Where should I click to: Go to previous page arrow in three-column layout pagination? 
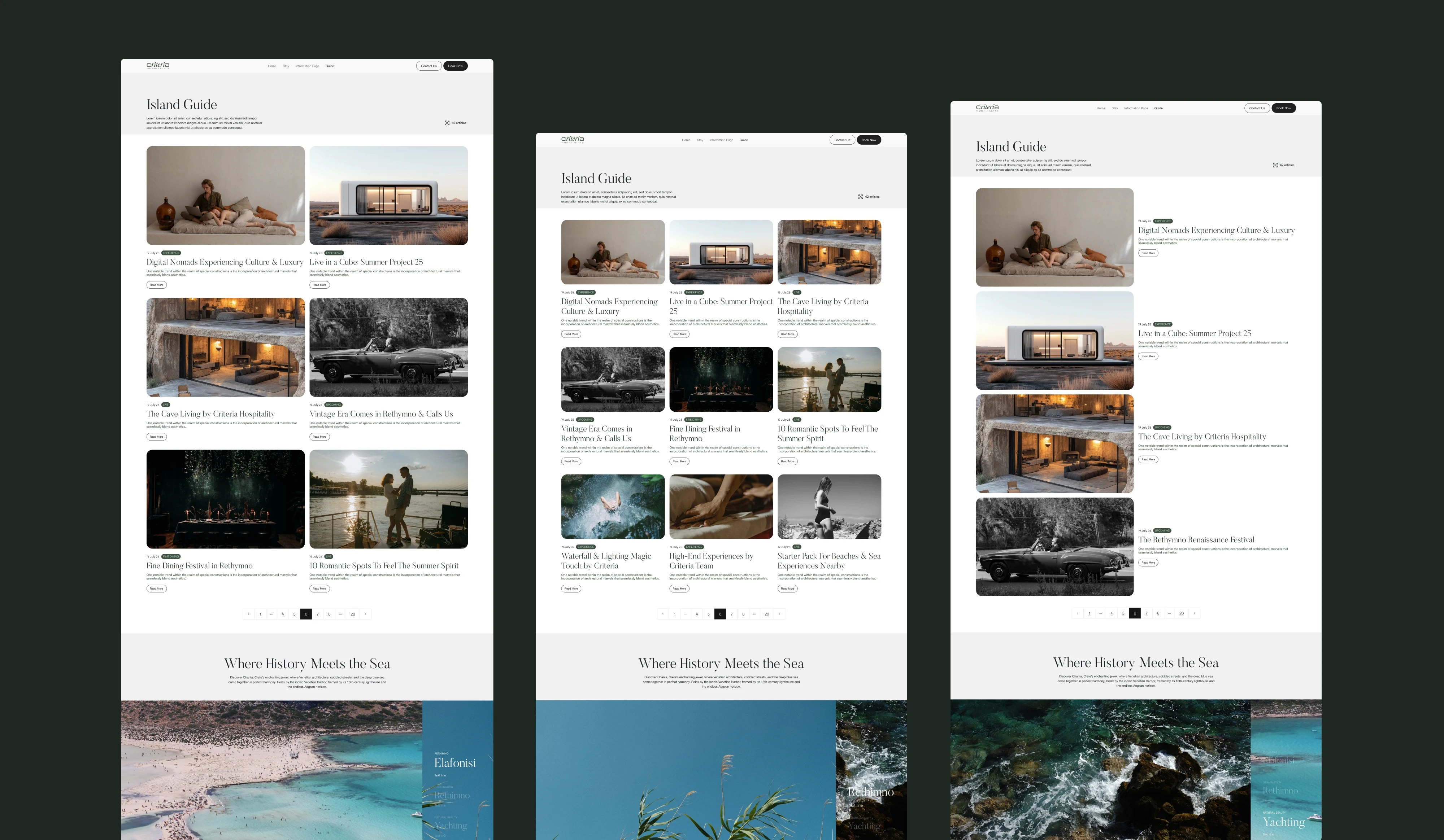[663, 614]
